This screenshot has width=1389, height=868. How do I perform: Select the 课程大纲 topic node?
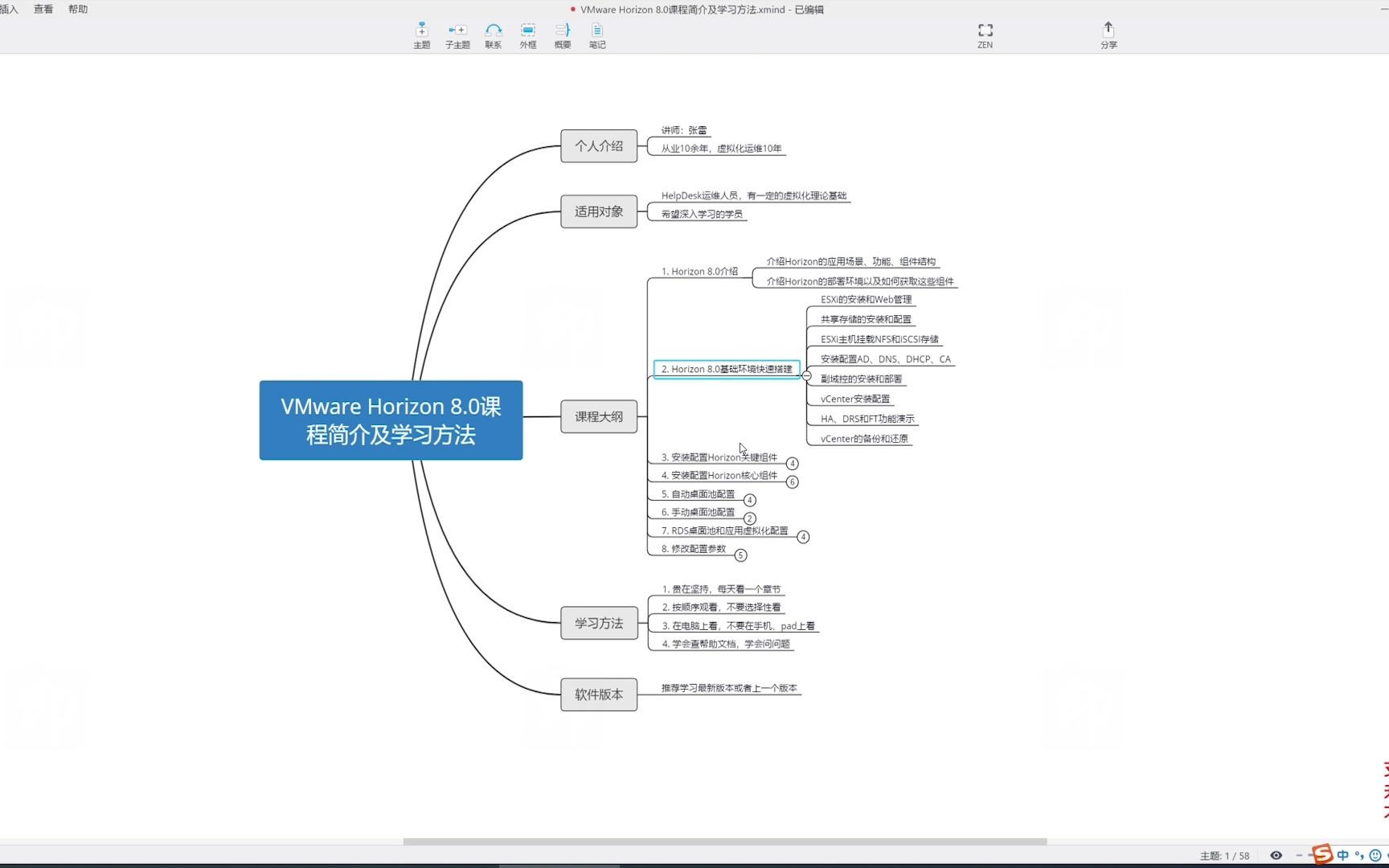[599, 416]
